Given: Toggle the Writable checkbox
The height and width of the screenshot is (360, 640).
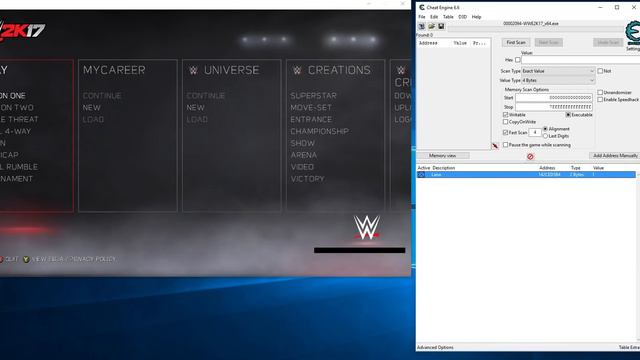Looking at the screenshot, I should 505,115.
